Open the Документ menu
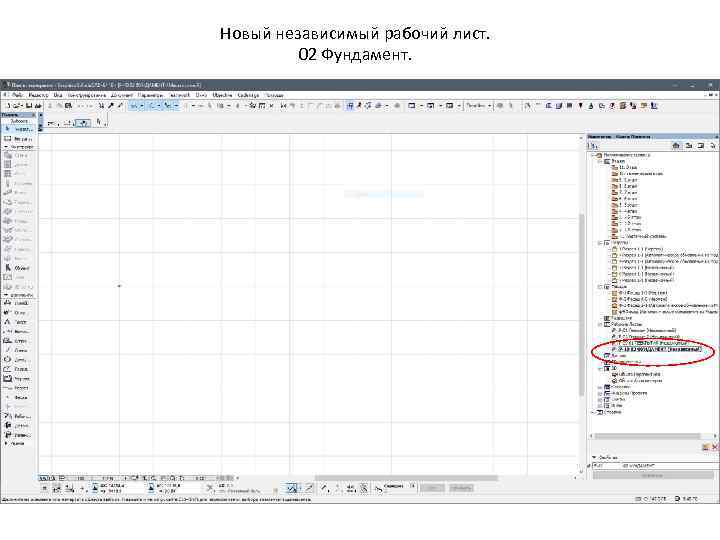The height and width of the screenshot is (540, 720). point(122,95)
